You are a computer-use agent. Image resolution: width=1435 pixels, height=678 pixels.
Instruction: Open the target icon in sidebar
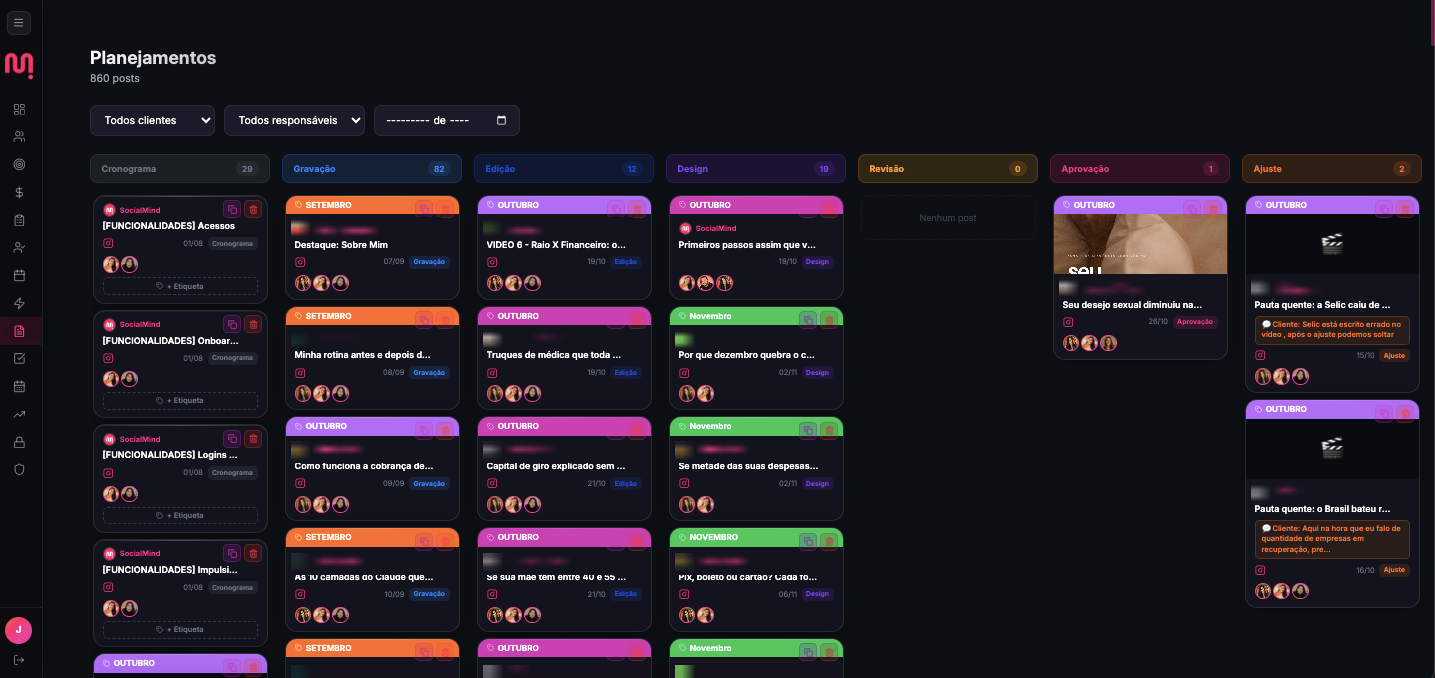point(19,164)
